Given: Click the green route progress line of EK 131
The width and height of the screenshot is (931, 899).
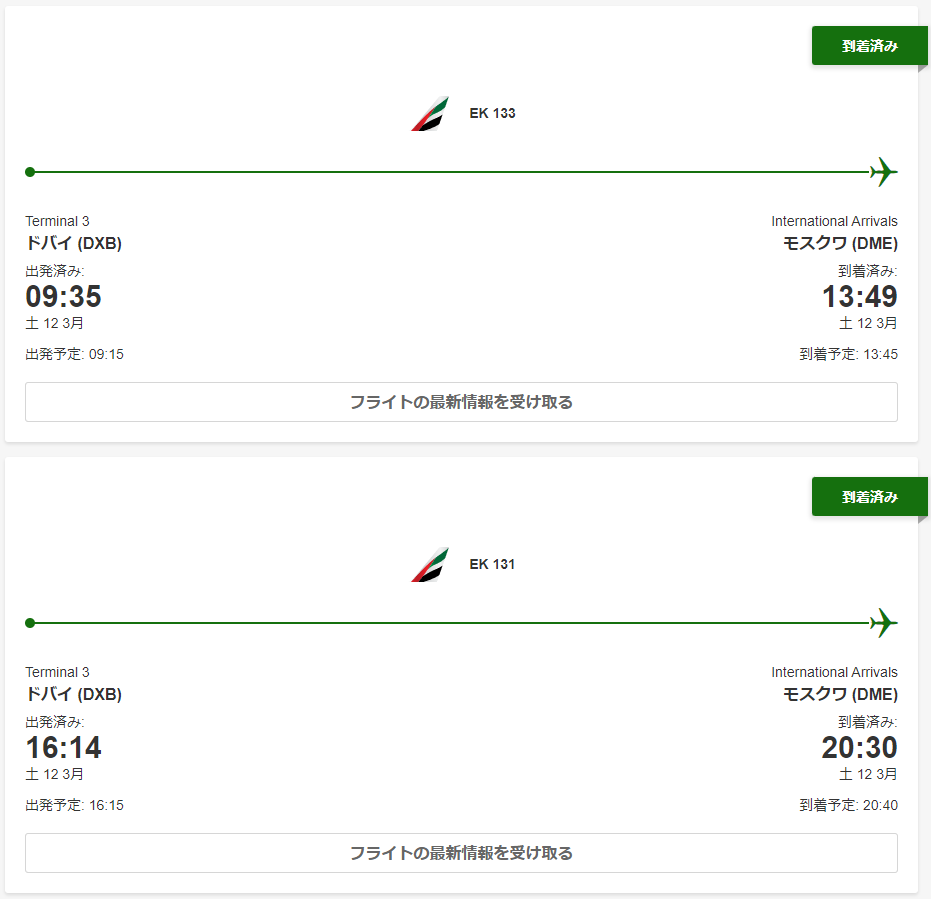Looking at the screenshot, I should tap(450, 623).
